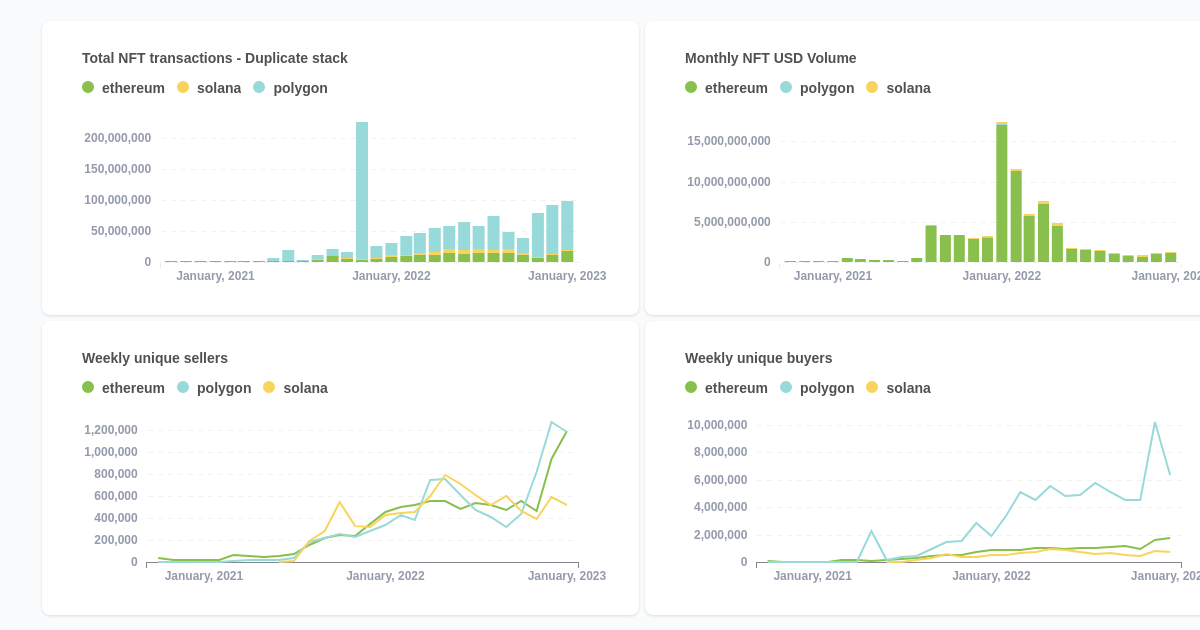Viewport: 1200px width, 630px height.
Task: Click the Weekly unique buyers chart title
Action: tap(758, 358)
